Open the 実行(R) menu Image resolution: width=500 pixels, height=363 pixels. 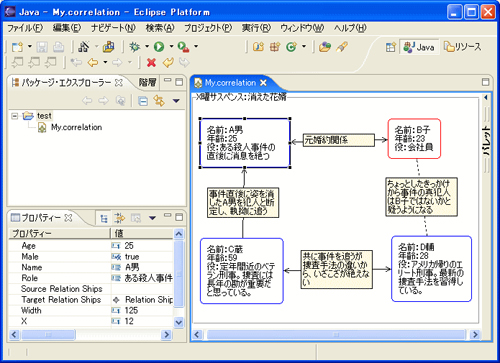click(256, 28)
